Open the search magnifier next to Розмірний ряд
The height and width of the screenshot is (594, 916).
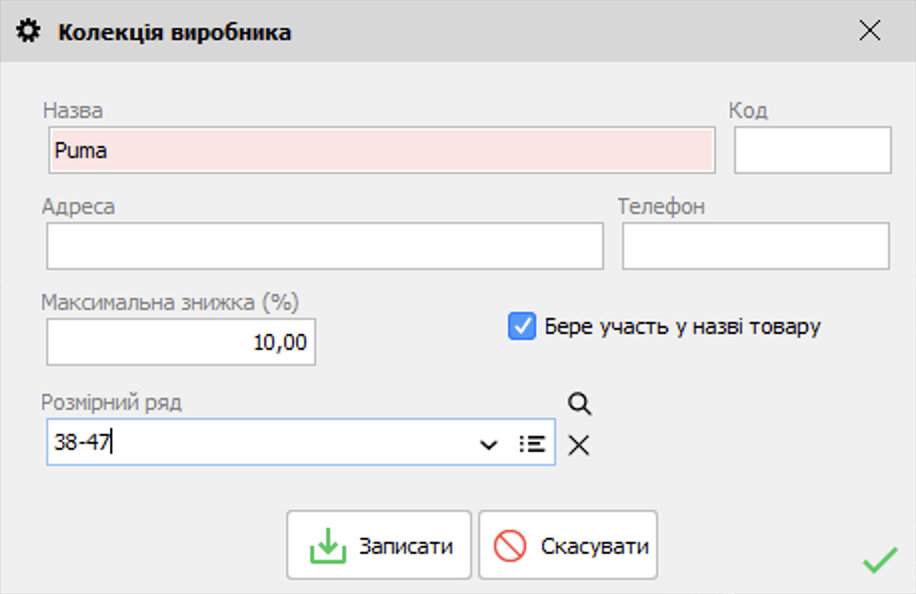tap(578, 403)
